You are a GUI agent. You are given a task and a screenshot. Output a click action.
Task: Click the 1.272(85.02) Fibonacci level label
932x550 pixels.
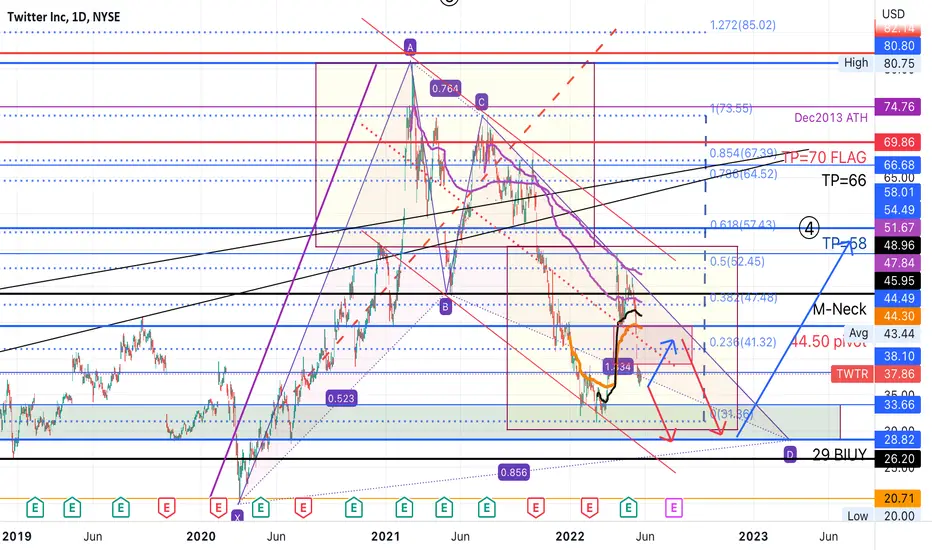(x=742, y=25)
